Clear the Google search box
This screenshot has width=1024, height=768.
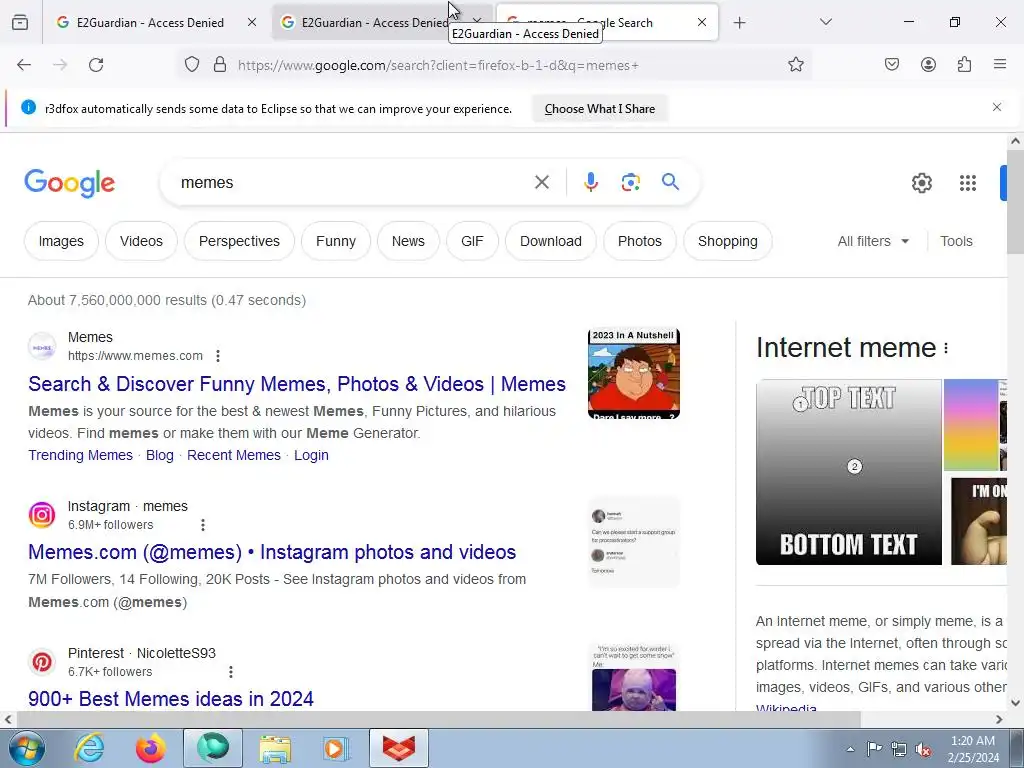click(541, 182)
